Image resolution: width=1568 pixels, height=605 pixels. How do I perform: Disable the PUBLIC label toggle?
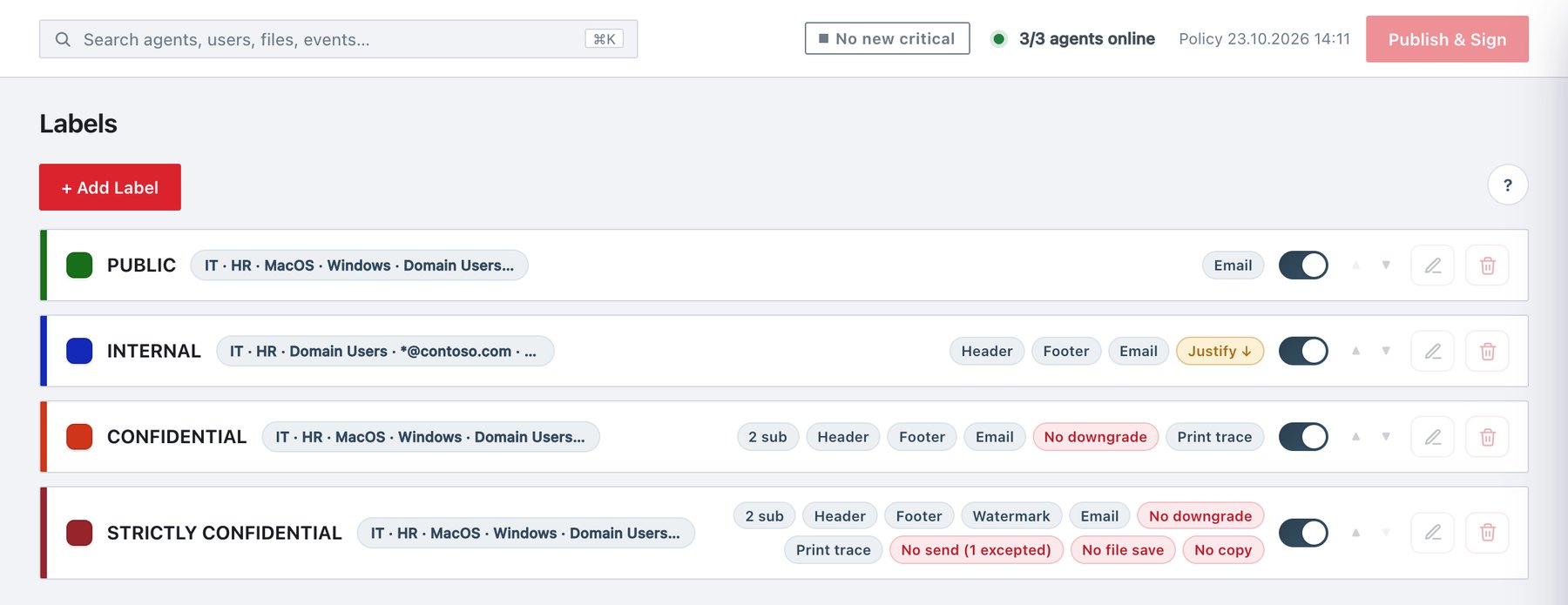[1303, 266]
